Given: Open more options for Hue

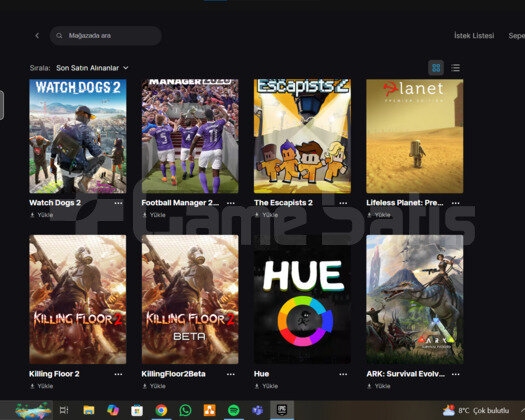Looking at the screenshot, I should 343,374.
